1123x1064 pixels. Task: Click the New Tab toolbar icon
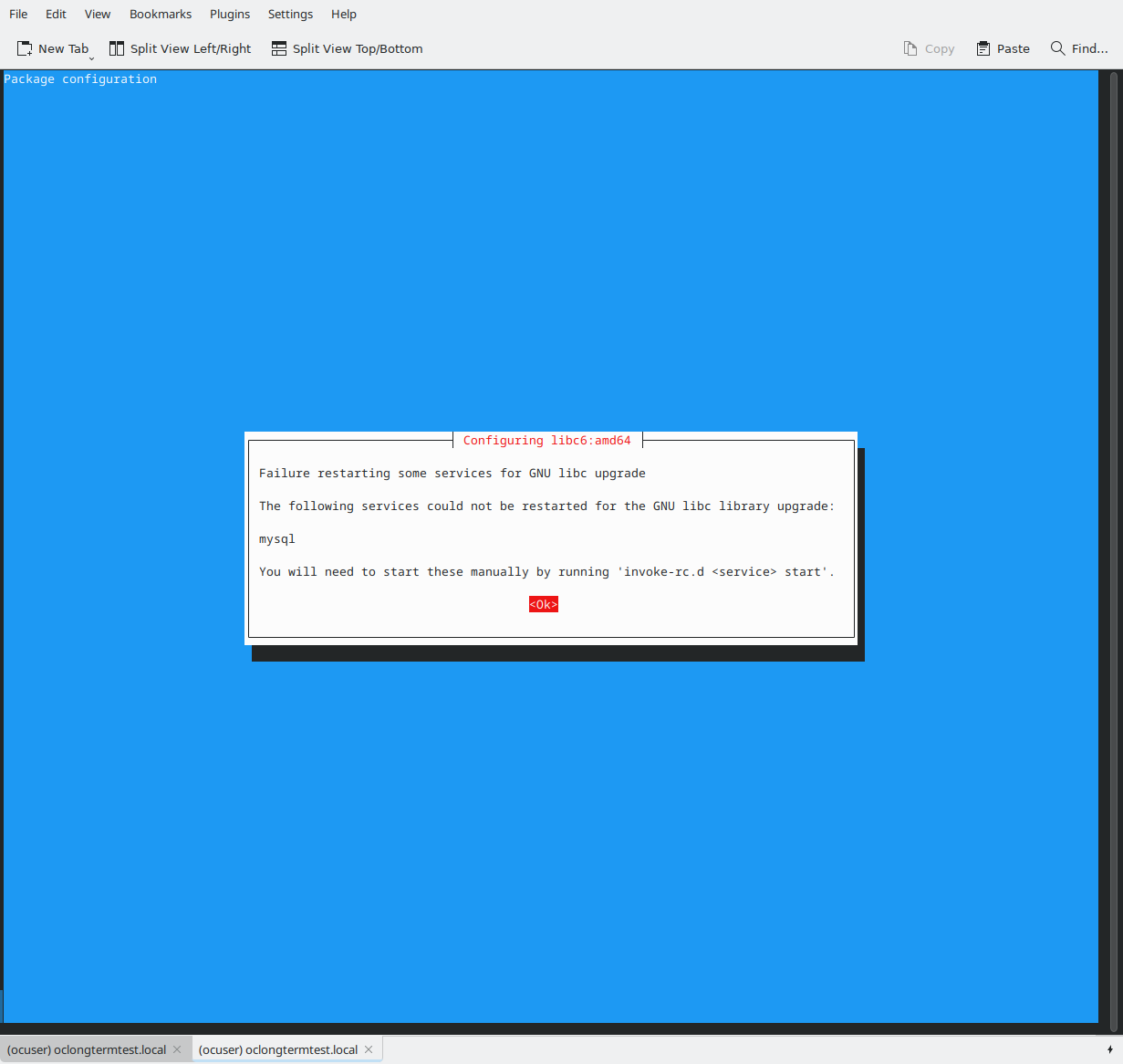pos(25,49)
